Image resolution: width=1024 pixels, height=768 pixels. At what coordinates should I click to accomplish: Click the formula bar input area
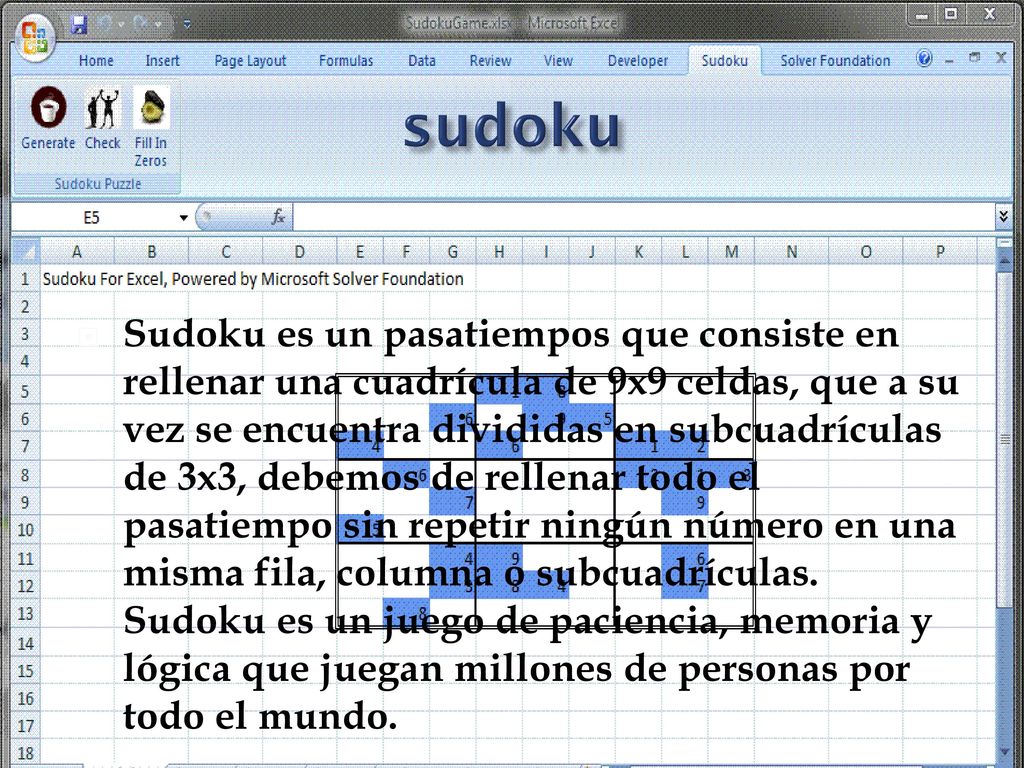click(643, 217)
